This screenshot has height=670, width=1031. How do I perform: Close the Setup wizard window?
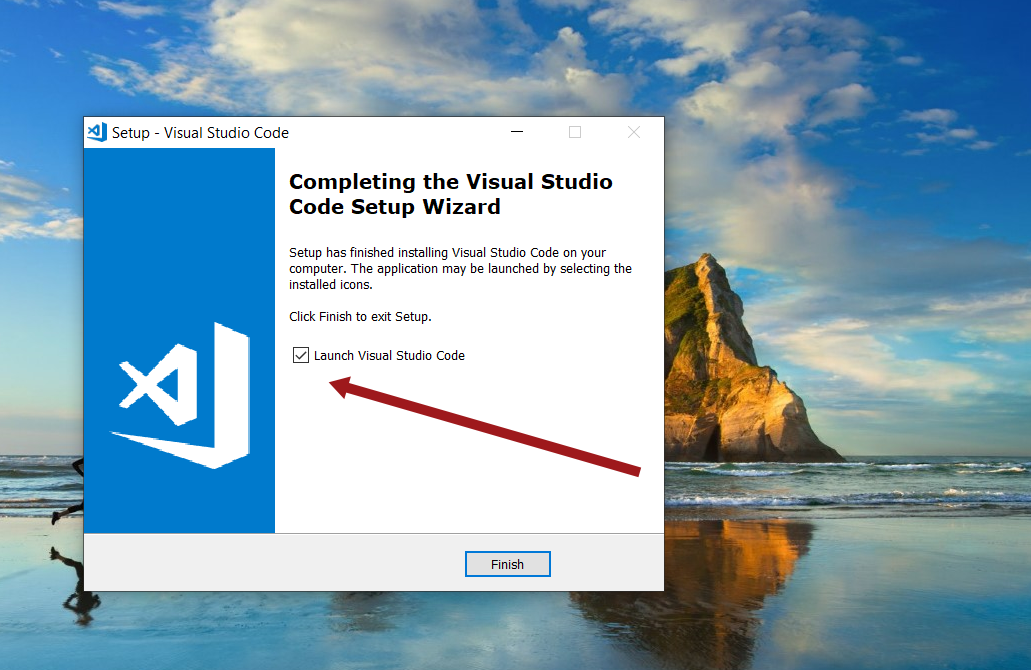click(634, 132)
